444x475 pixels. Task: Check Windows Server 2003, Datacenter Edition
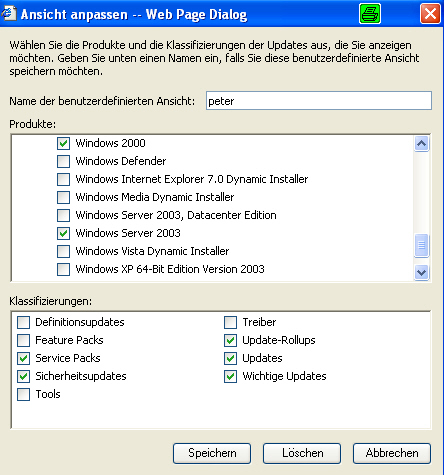click(x=63, y=215)
